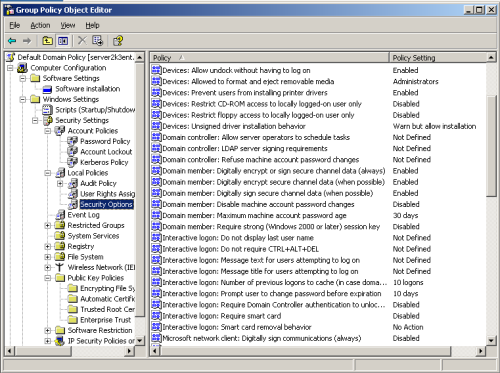Screen dimensions: 500x373
Task: Select the File System tree node
Action: (x=85, y=257)
